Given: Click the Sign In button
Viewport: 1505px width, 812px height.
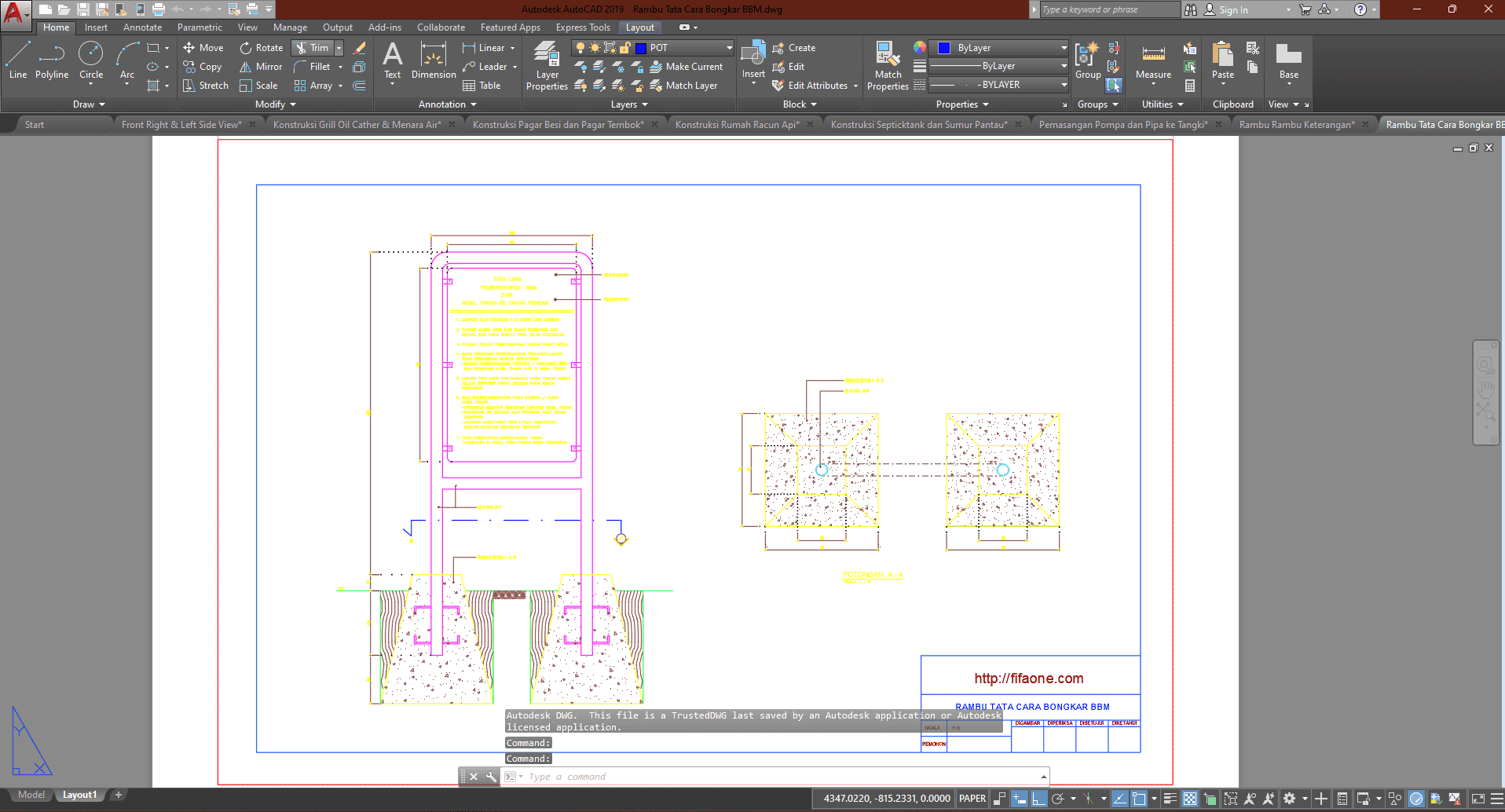Looking at the screenshot, I should click(1233, 9).
